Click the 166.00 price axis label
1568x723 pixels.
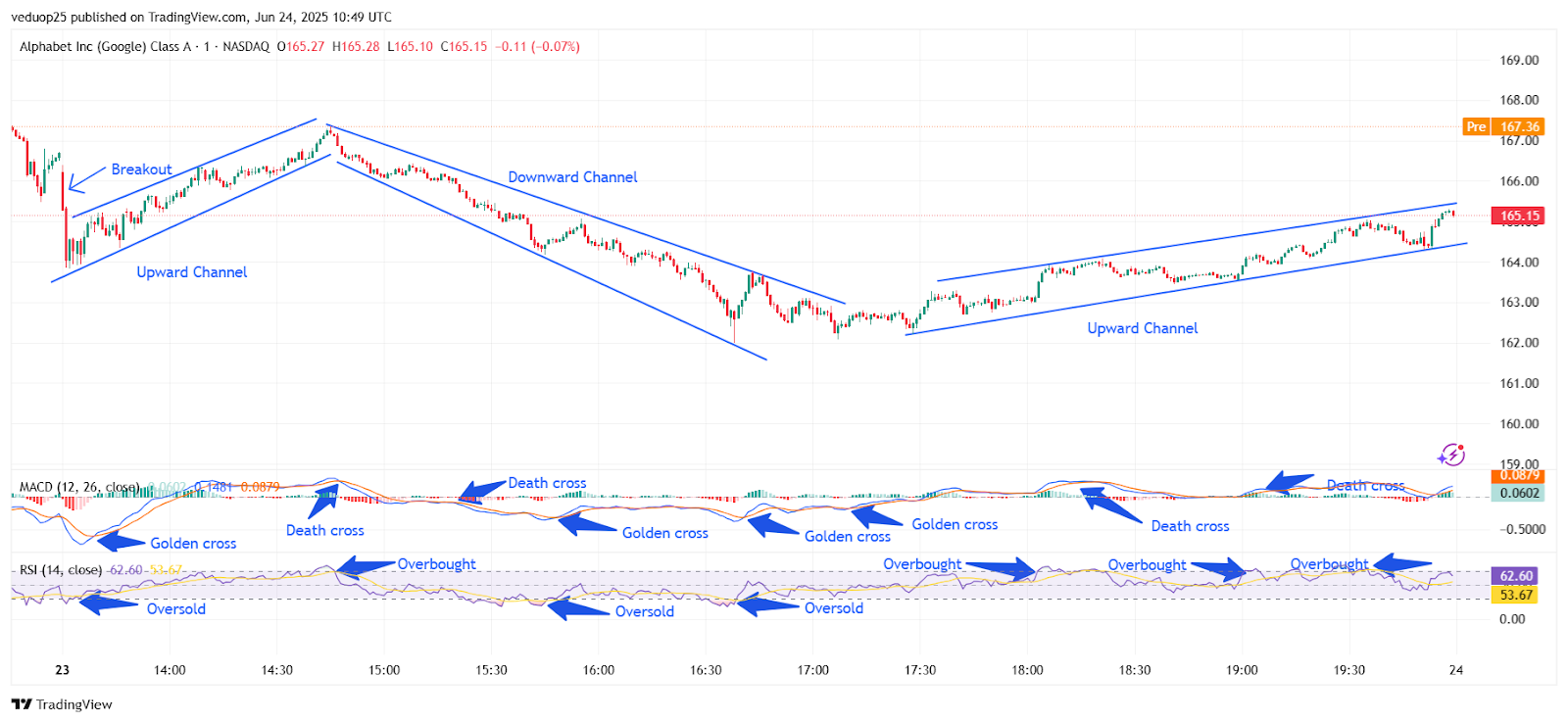[1519, 181]
